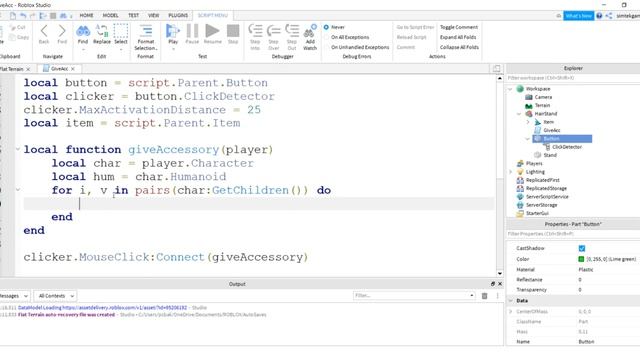Open the HOME ribbon tab
This screenshot has height=360, width=640.
pos(86,16)
